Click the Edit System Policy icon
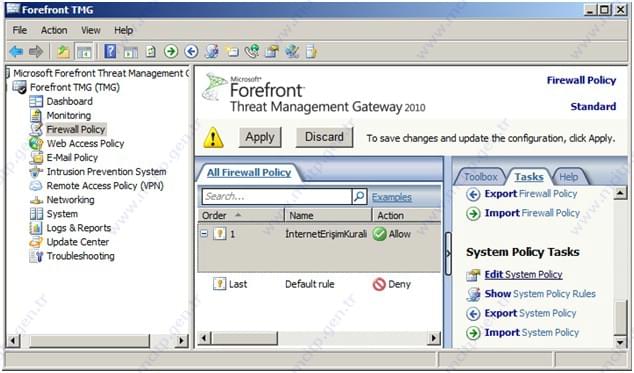Image resolution: width=634 pixels, height=373 pixels. 473,275
